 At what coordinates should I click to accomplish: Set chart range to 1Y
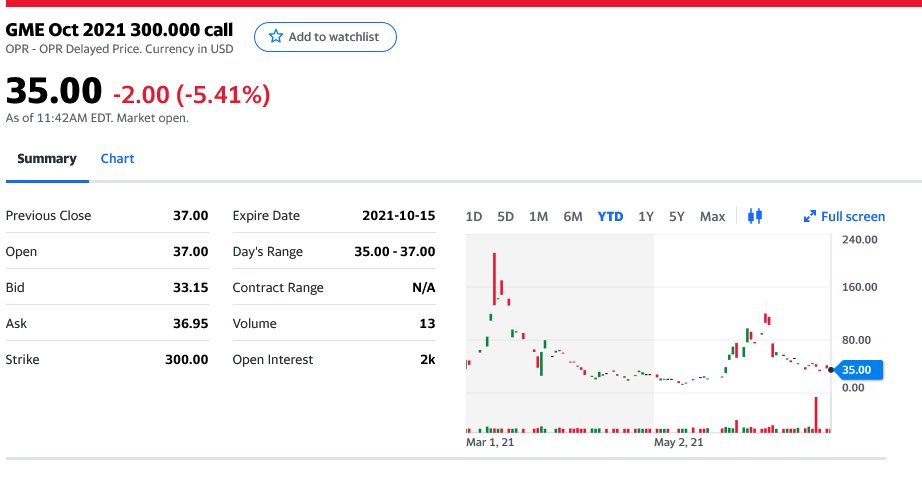[646, 216]
